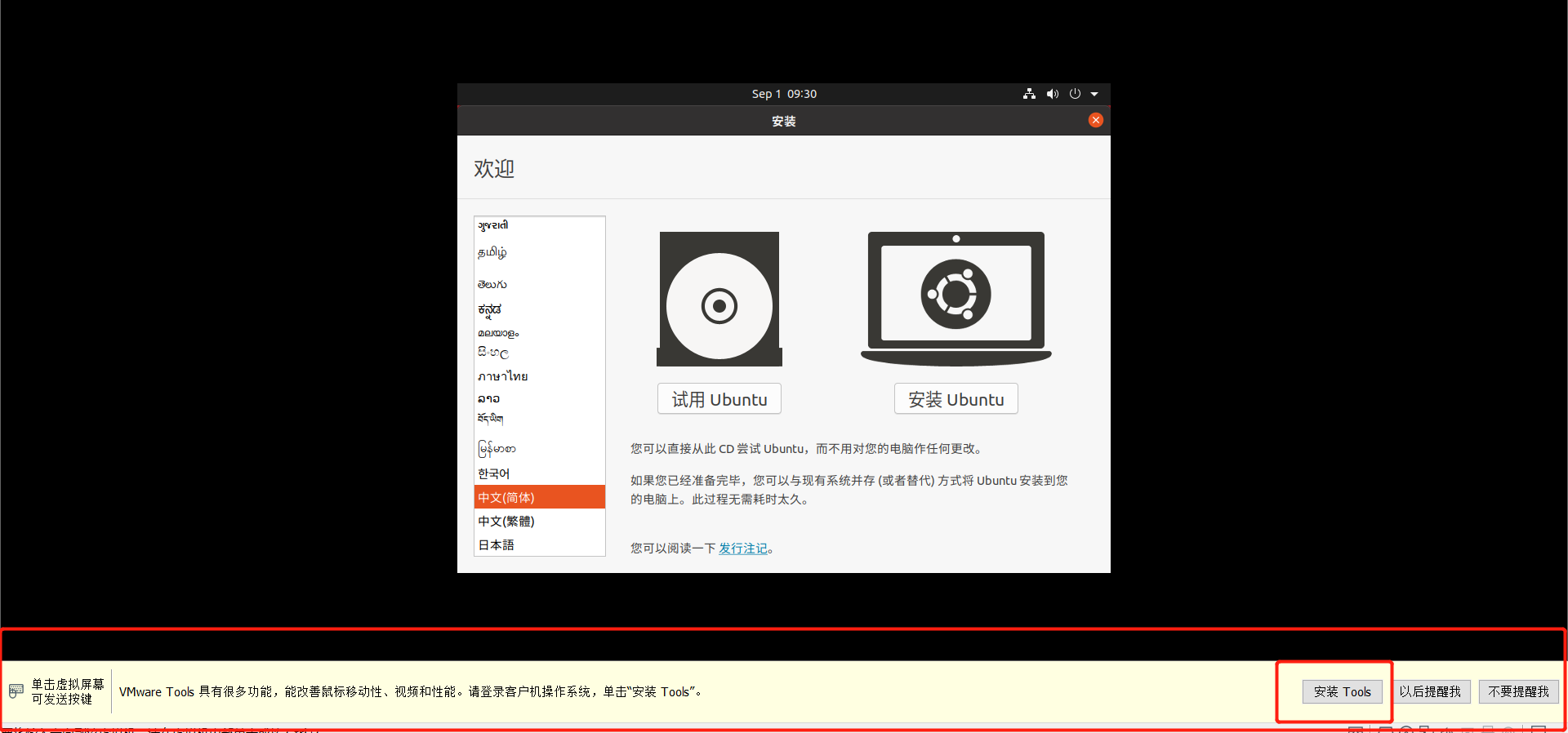Select ಕನ್ನಡ in the language list
1568x733 pixels.
click(539, 309)
